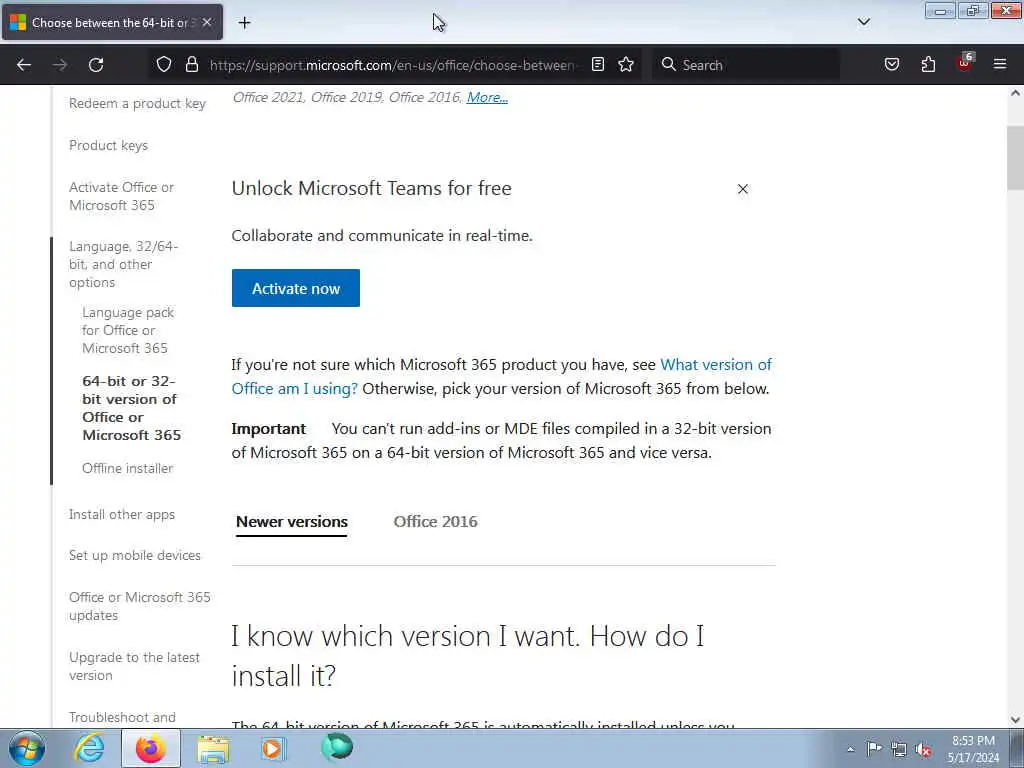This screenshot has height=768, width=1024.
Task: Open 'Activate Office or Microsoft 365' sidebar link
Action: [121, 196]
